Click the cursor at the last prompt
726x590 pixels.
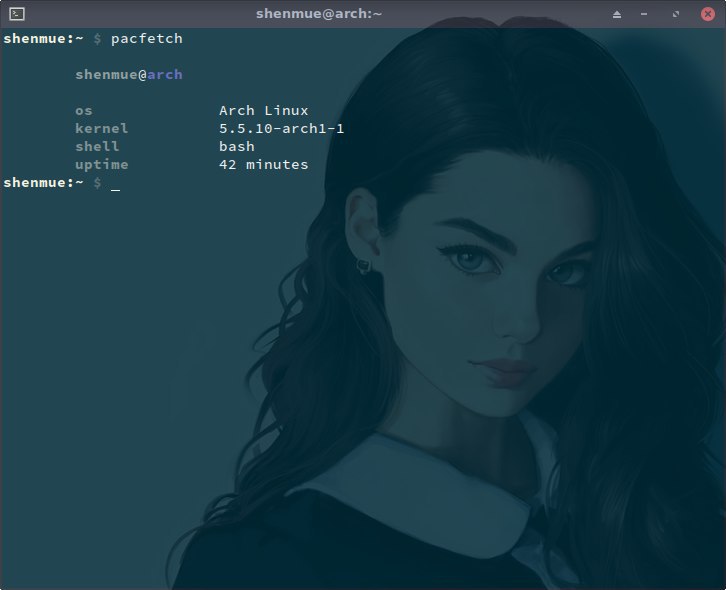click(x=115, y=188)
